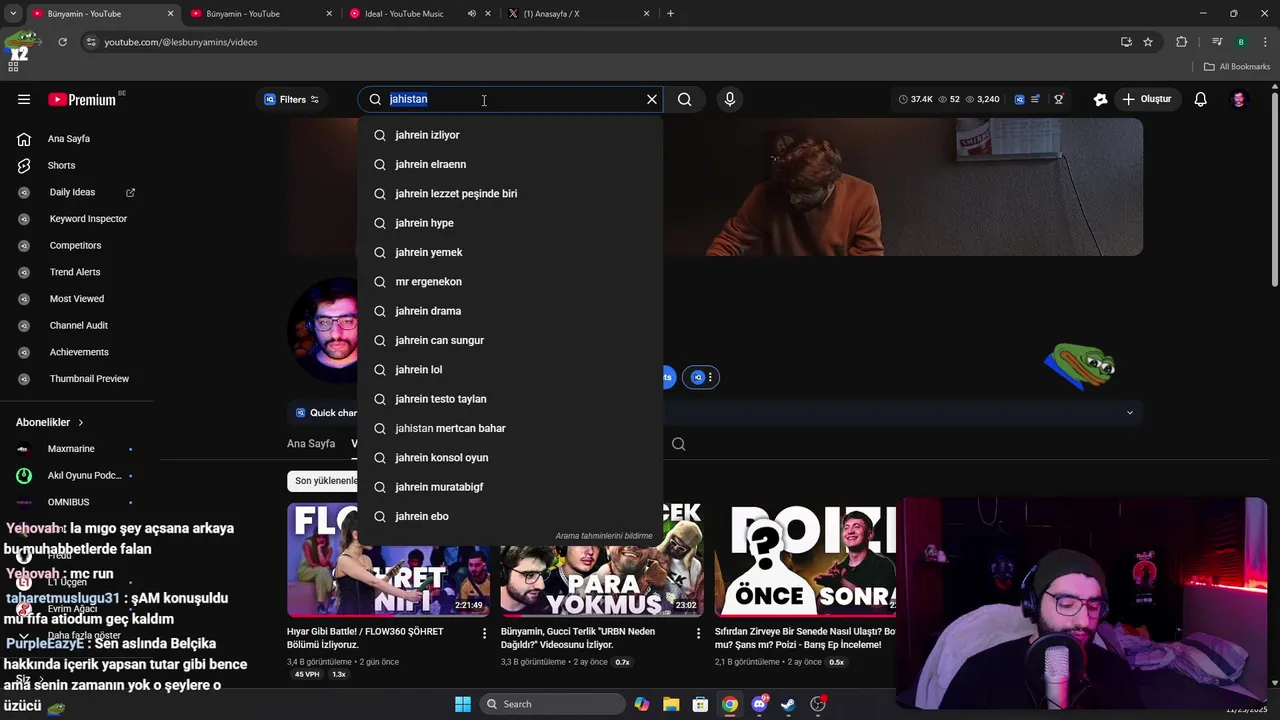Open the Chrome extensions puzzle icon
Image resolution: width=1280 pixels, height=720 pixels.
point(1182,42)
